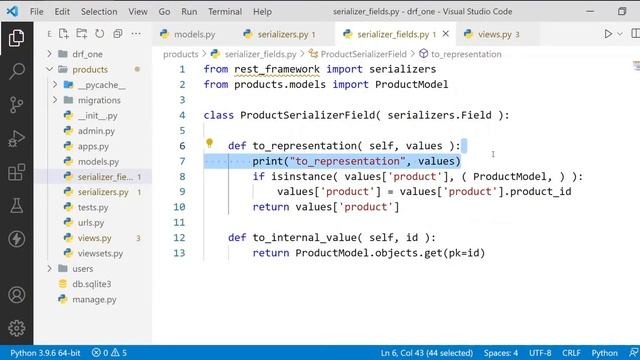Open the Help menu

click(x=262, y=11)
